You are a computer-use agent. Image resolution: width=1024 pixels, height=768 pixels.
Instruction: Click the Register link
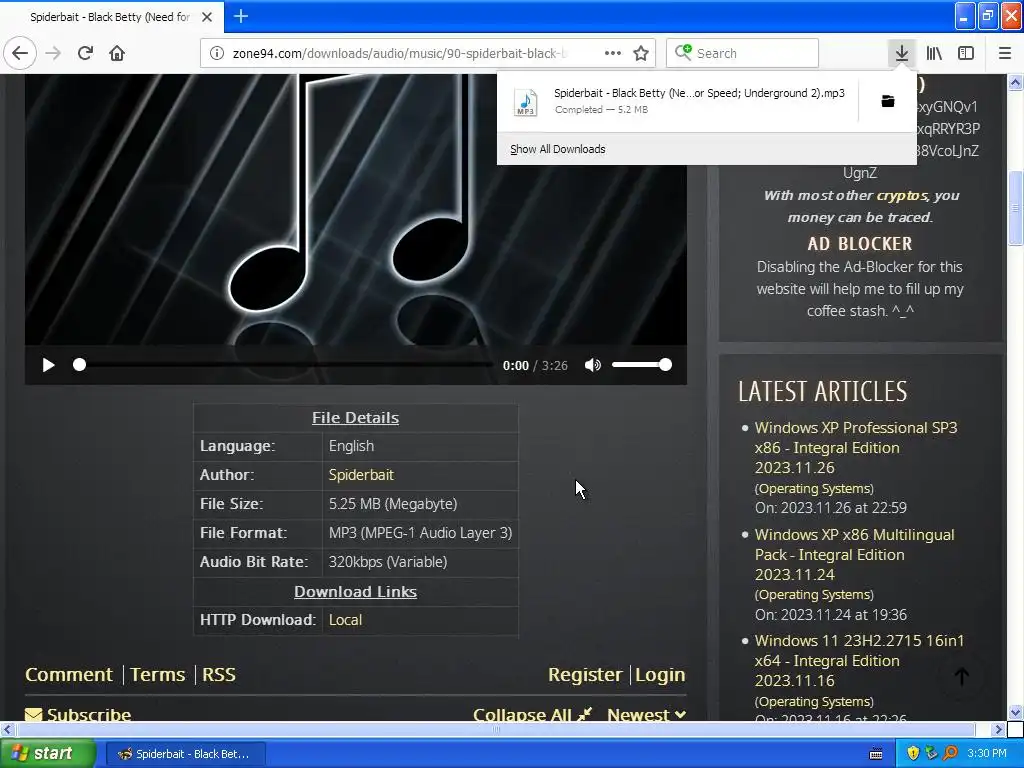585,675
